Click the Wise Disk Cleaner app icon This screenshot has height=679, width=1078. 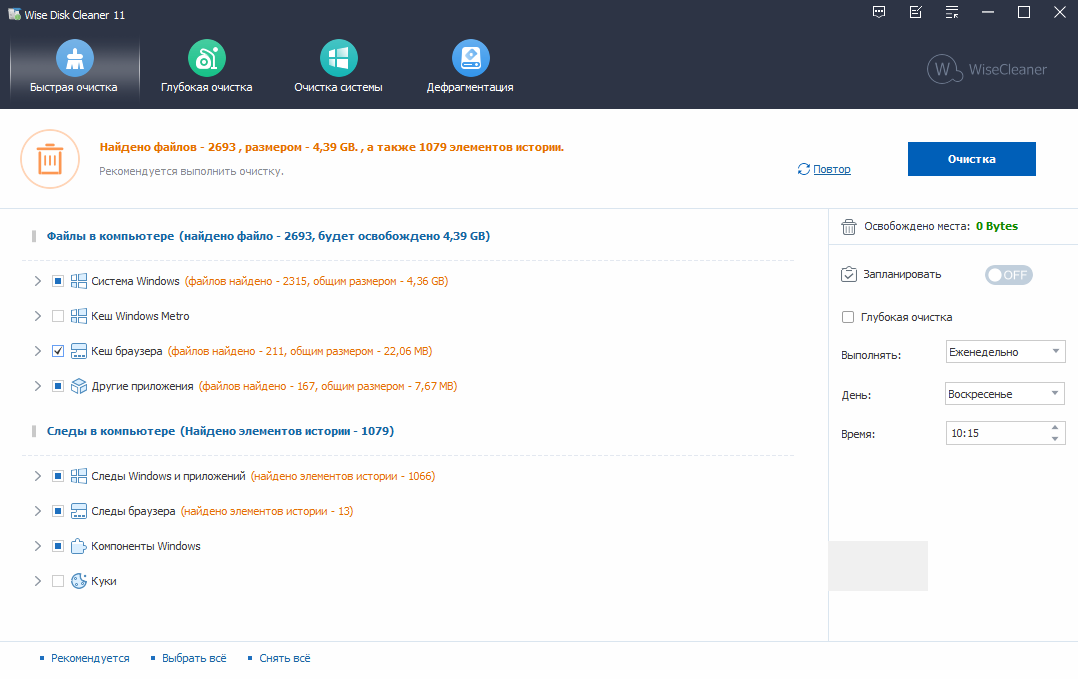14,14
